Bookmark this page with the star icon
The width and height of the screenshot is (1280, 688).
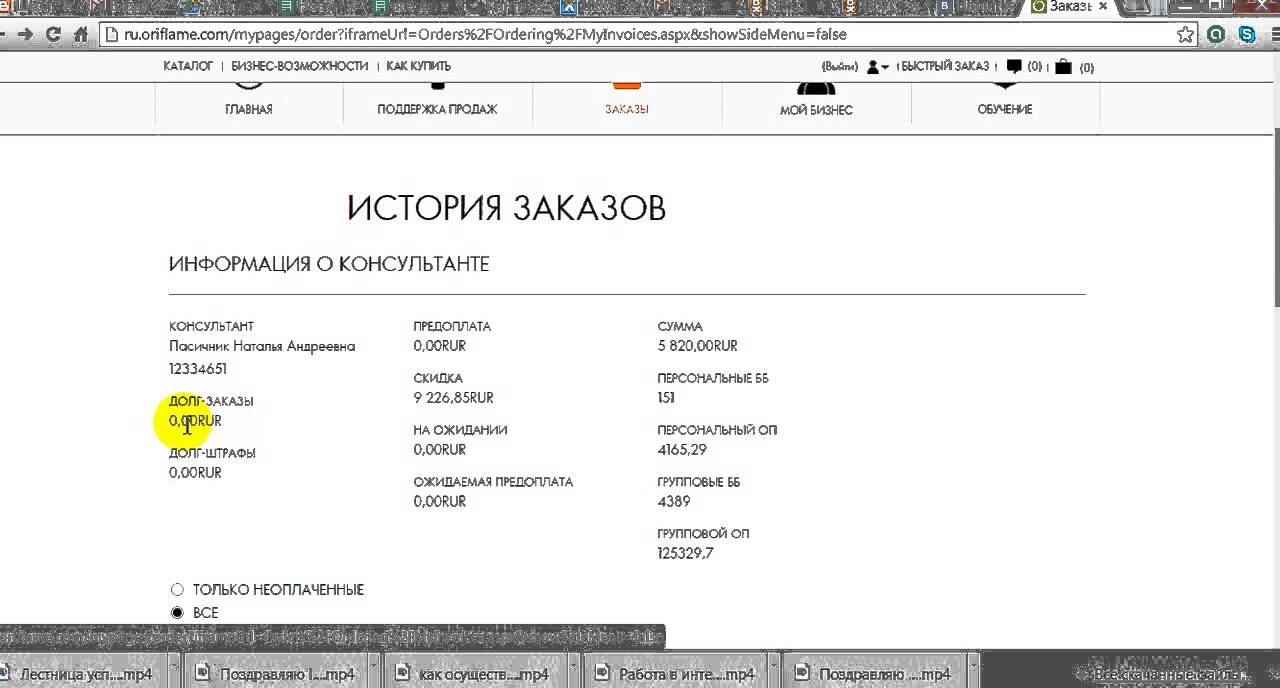[1185, 34]
